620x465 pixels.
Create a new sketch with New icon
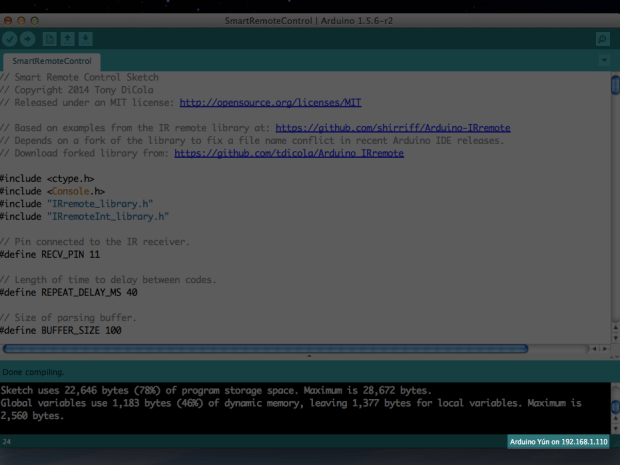click(x=49, y=39)
